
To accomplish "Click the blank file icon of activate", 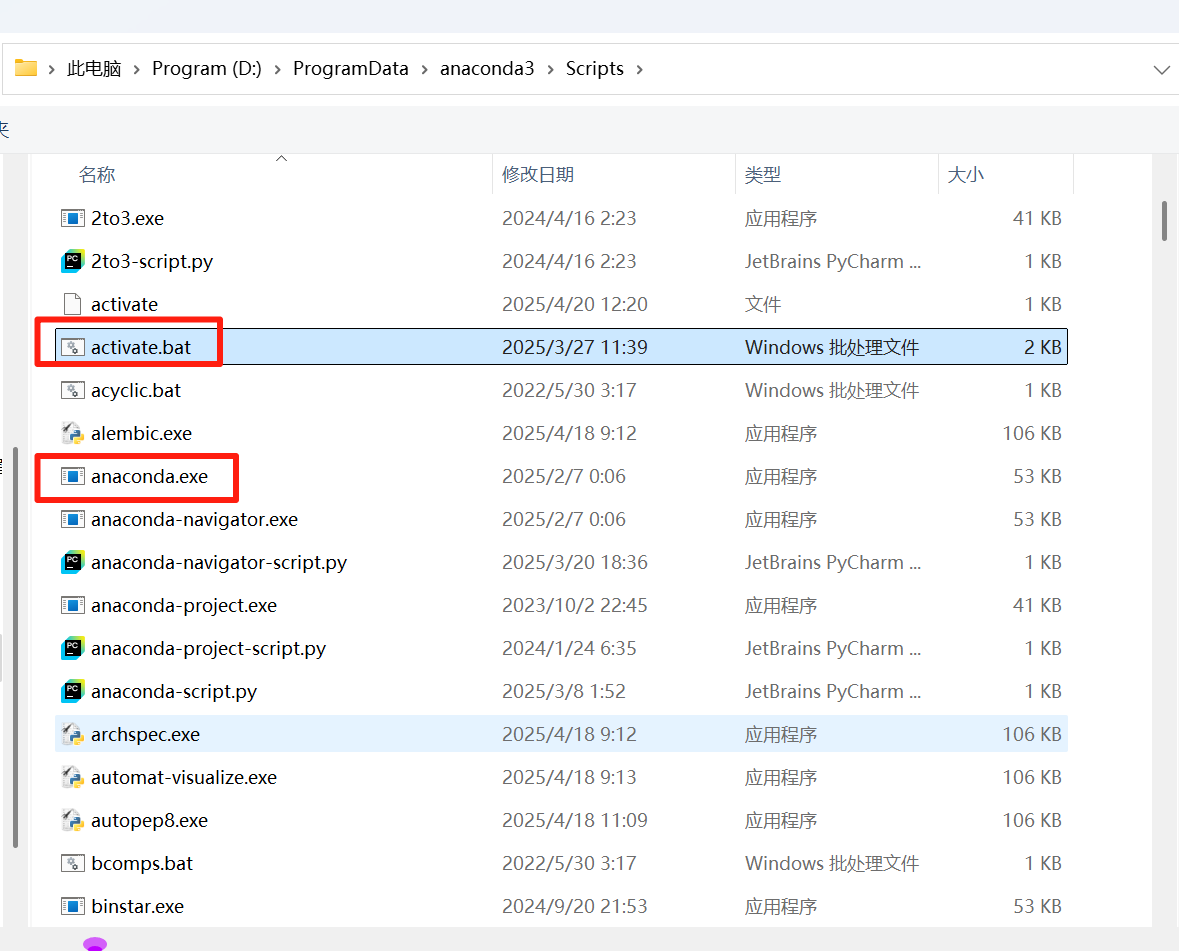I will 72,304.
